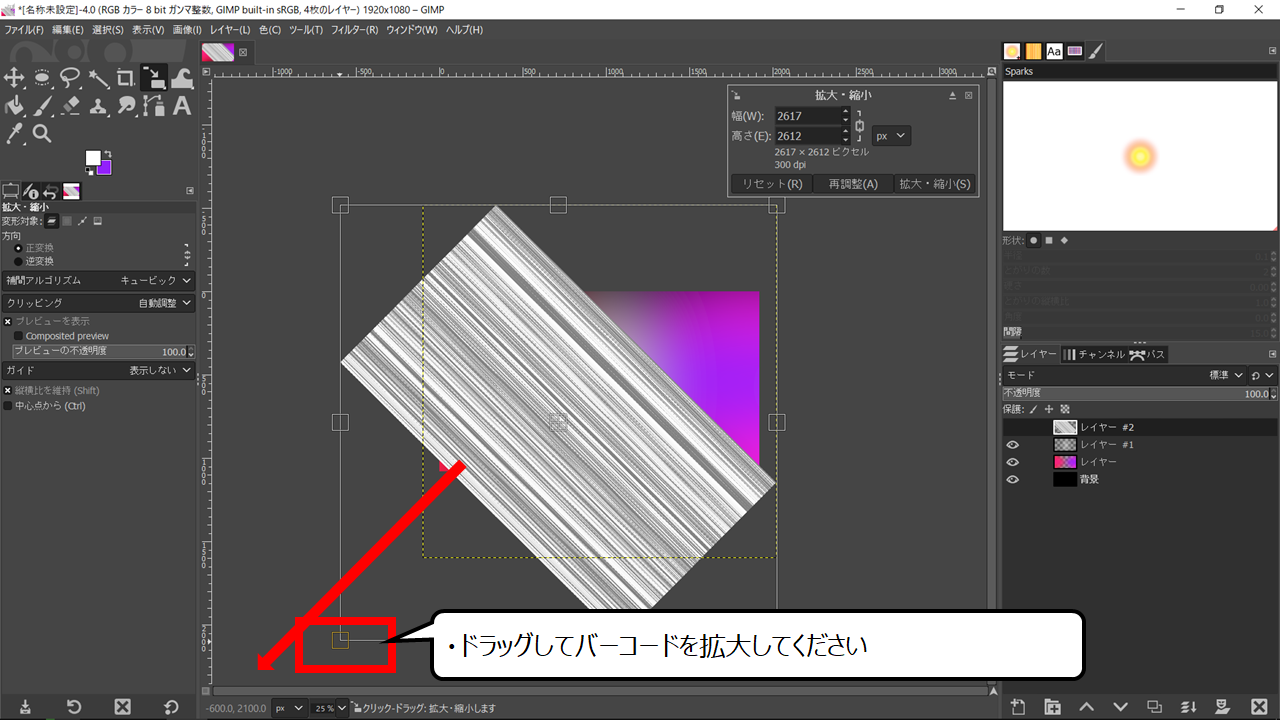
Task: Toggle 縦横比を維持 (Shift) checkbox
Action: [x=8, y=391]
